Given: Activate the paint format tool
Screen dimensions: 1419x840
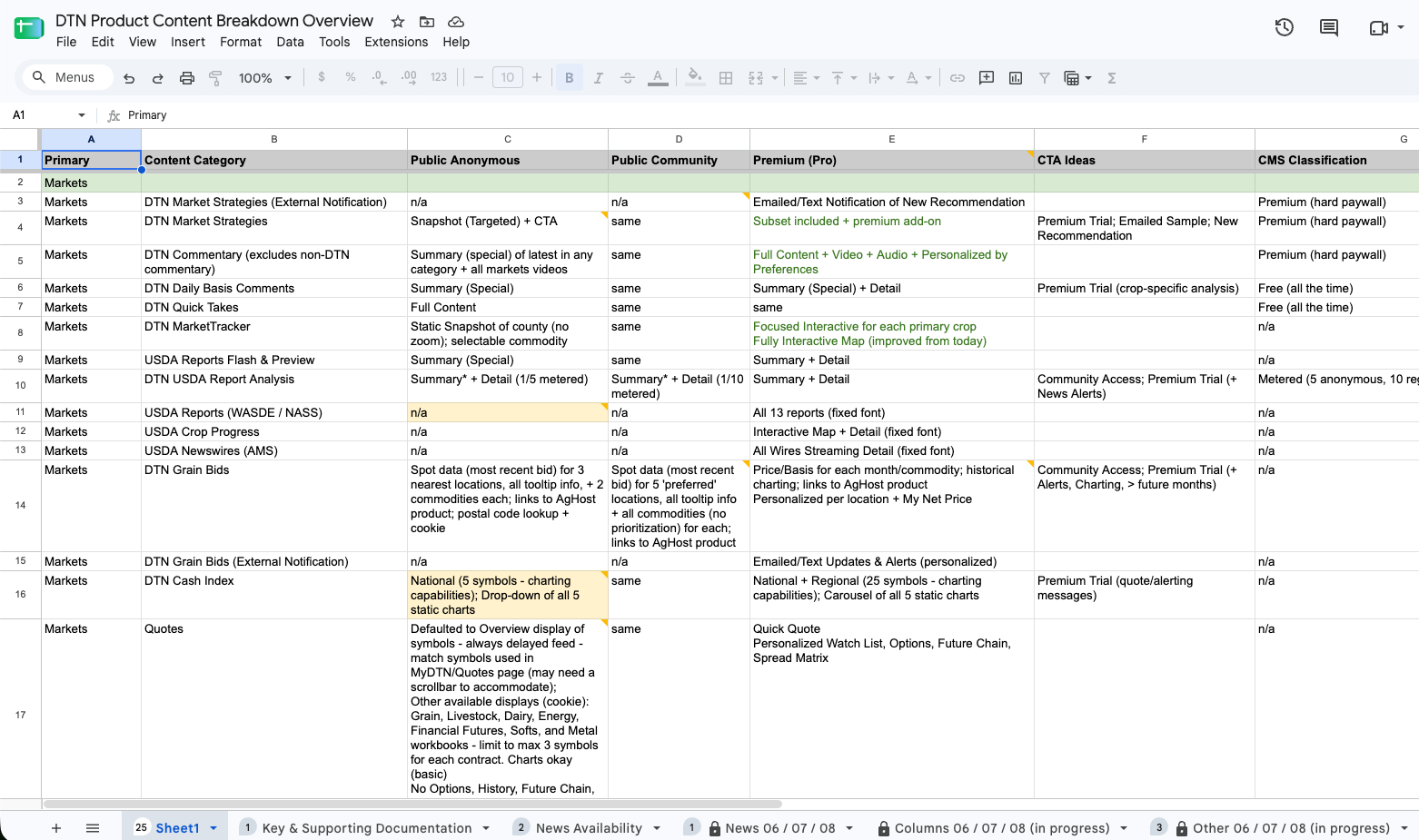Looking at the screenshot, I should coord(215,78).
